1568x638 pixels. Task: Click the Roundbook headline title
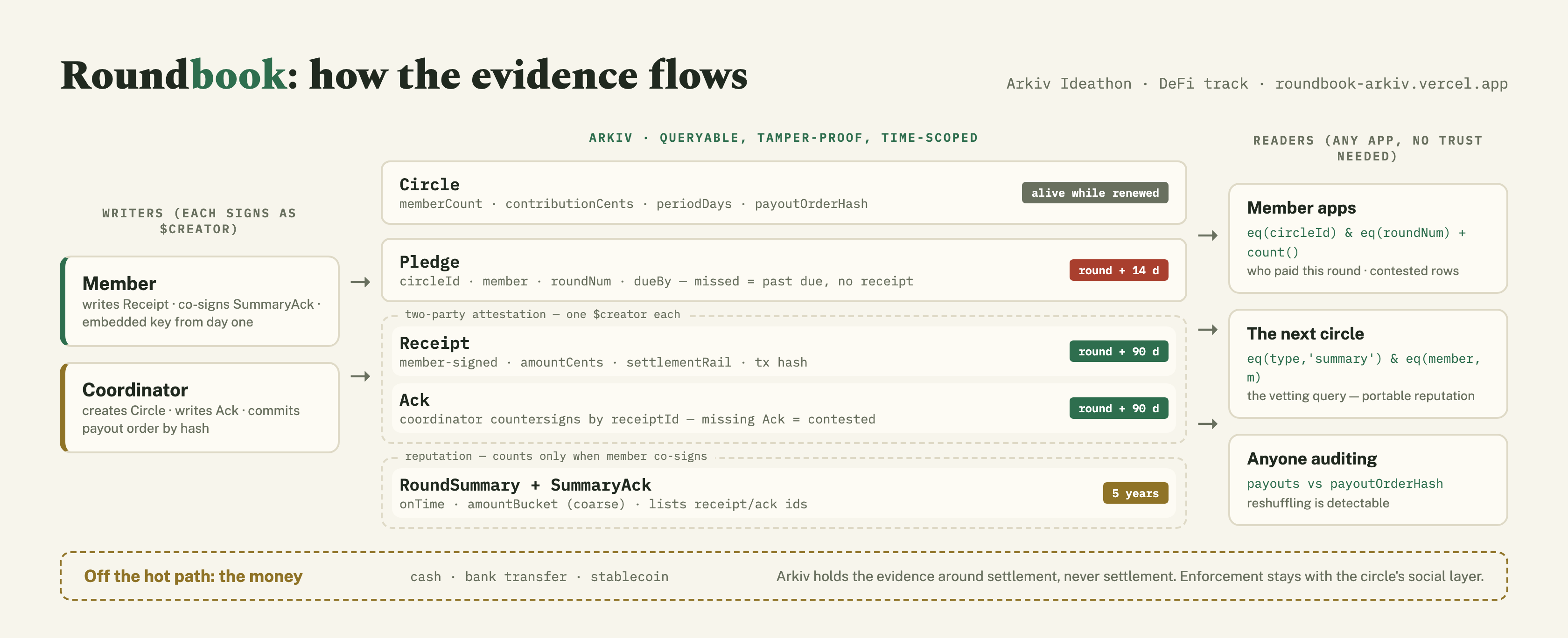point(404,76)
